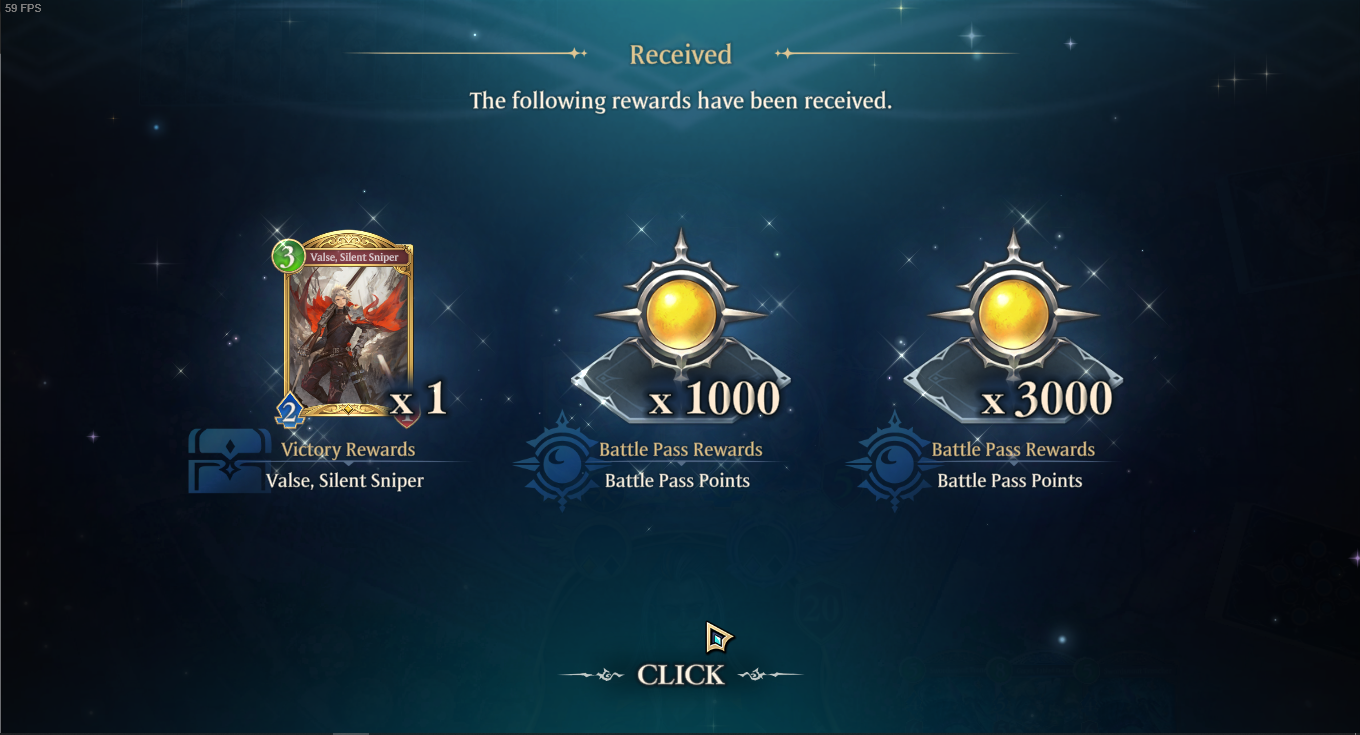This screenshot has height=735, width=1360.
Task: Click the blue attack 2 gem on card
Action: [x=290, y=410]
